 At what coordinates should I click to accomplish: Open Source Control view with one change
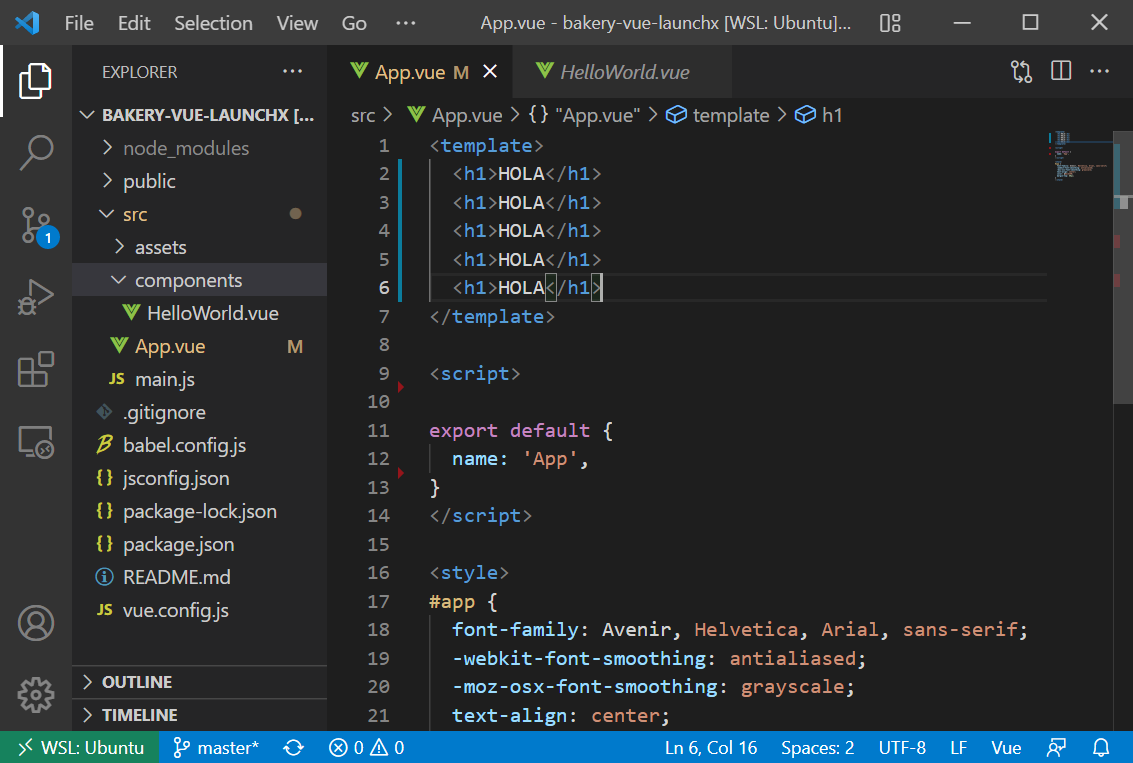pos(36,225)
